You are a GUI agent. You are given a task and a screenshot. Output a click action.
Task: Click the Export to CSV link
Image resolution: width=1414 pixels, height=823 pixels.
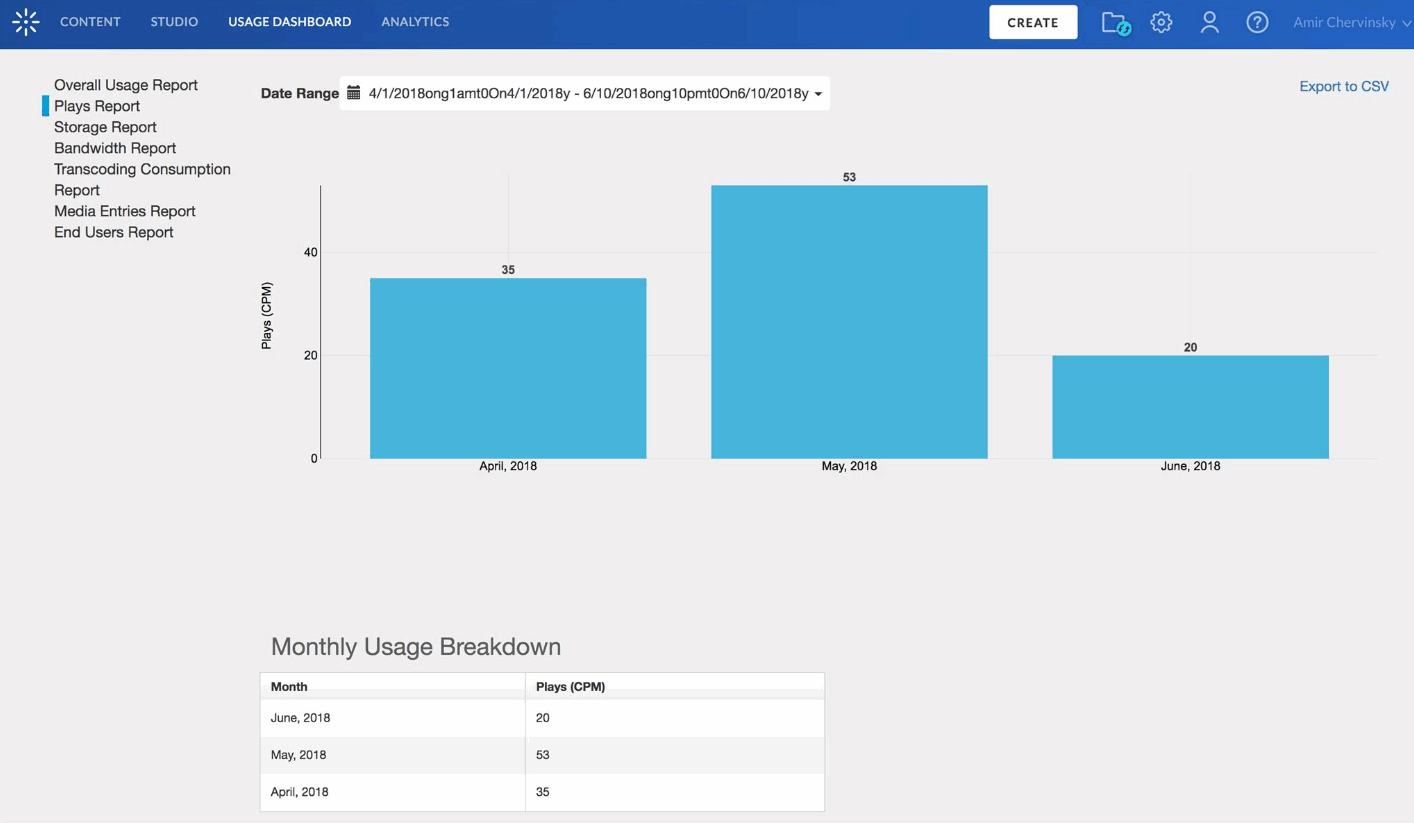[x=1344, y=86]
